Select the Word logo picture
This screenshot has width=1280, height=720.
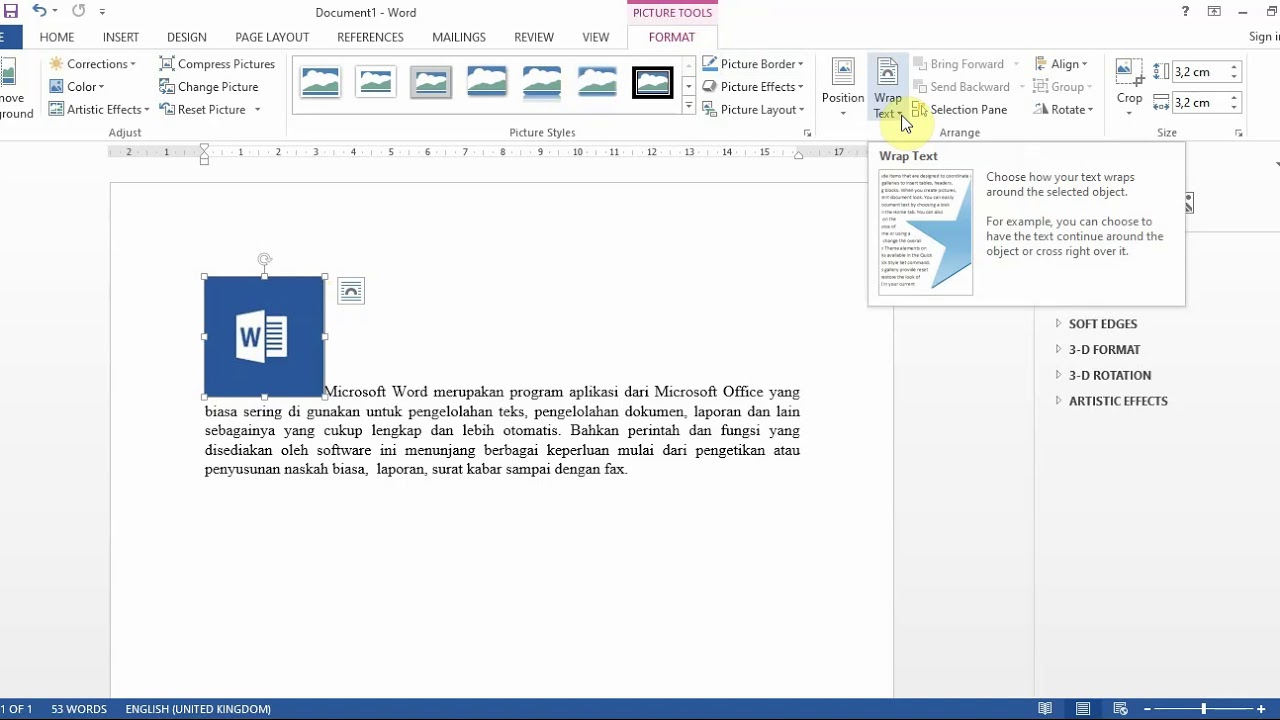click(x=264, y=337)
